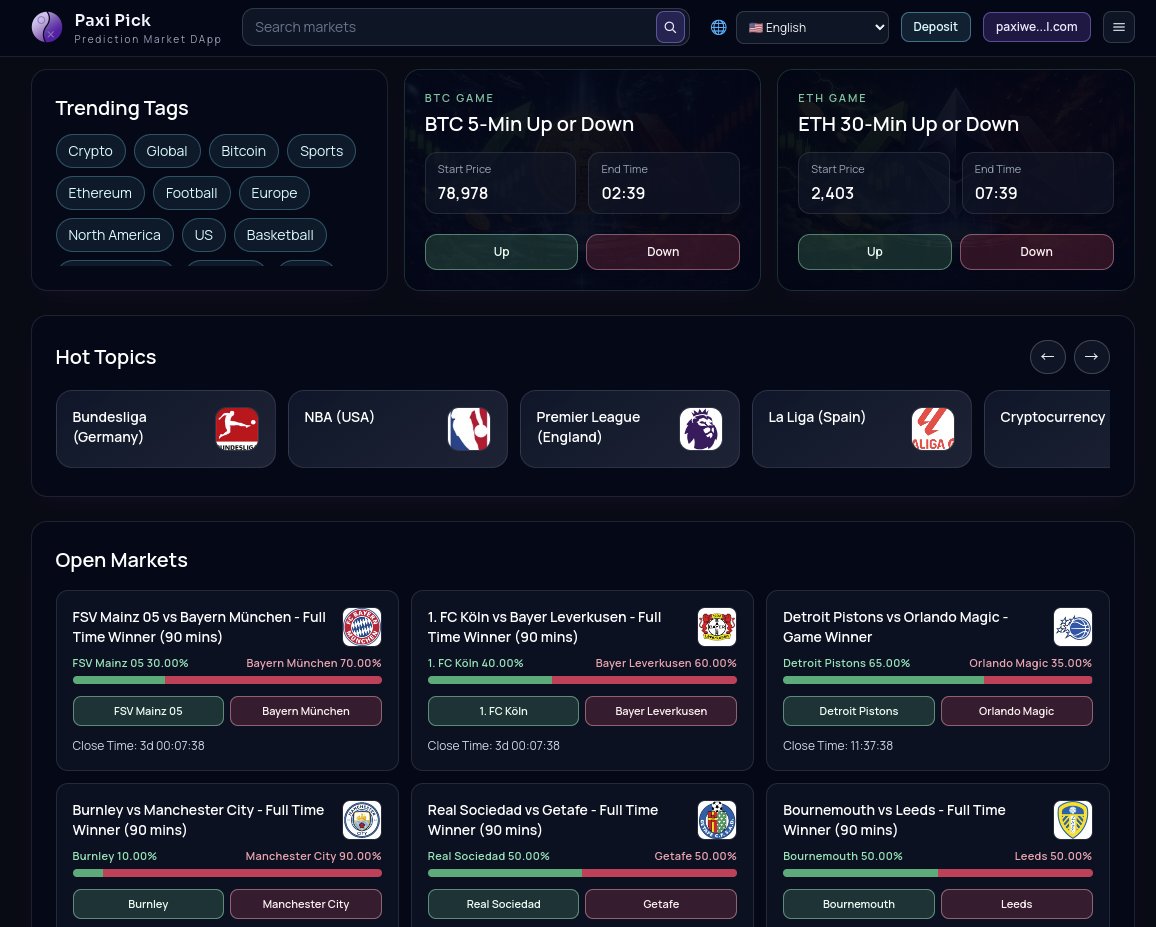
Task: Open the Premier League (England) topic card
Action: click(630, 429)
